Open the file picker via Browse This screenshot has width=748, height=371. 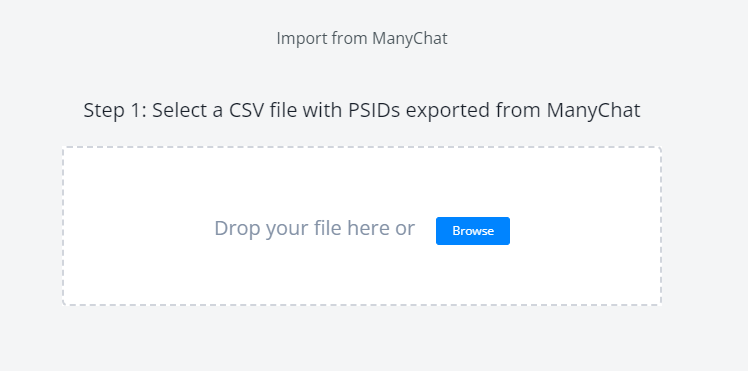[x=473, y=231]
